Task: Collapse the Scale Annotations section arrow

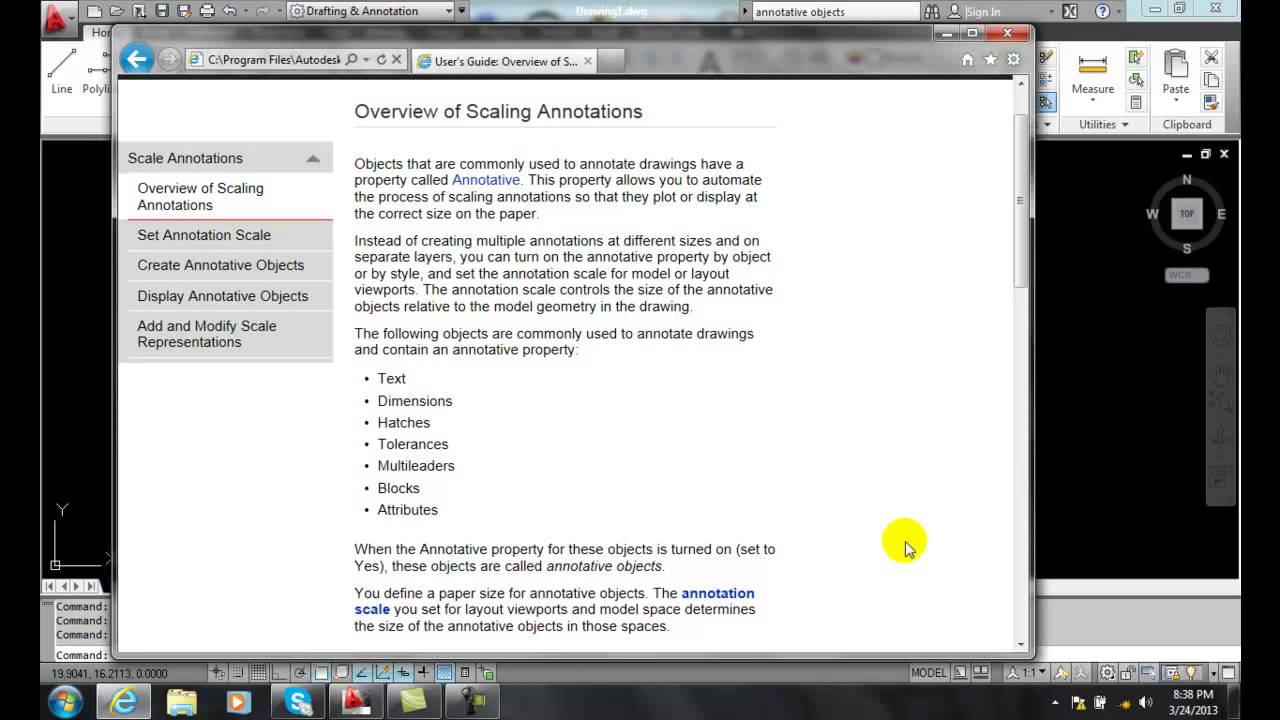Action: coord(313,158)
